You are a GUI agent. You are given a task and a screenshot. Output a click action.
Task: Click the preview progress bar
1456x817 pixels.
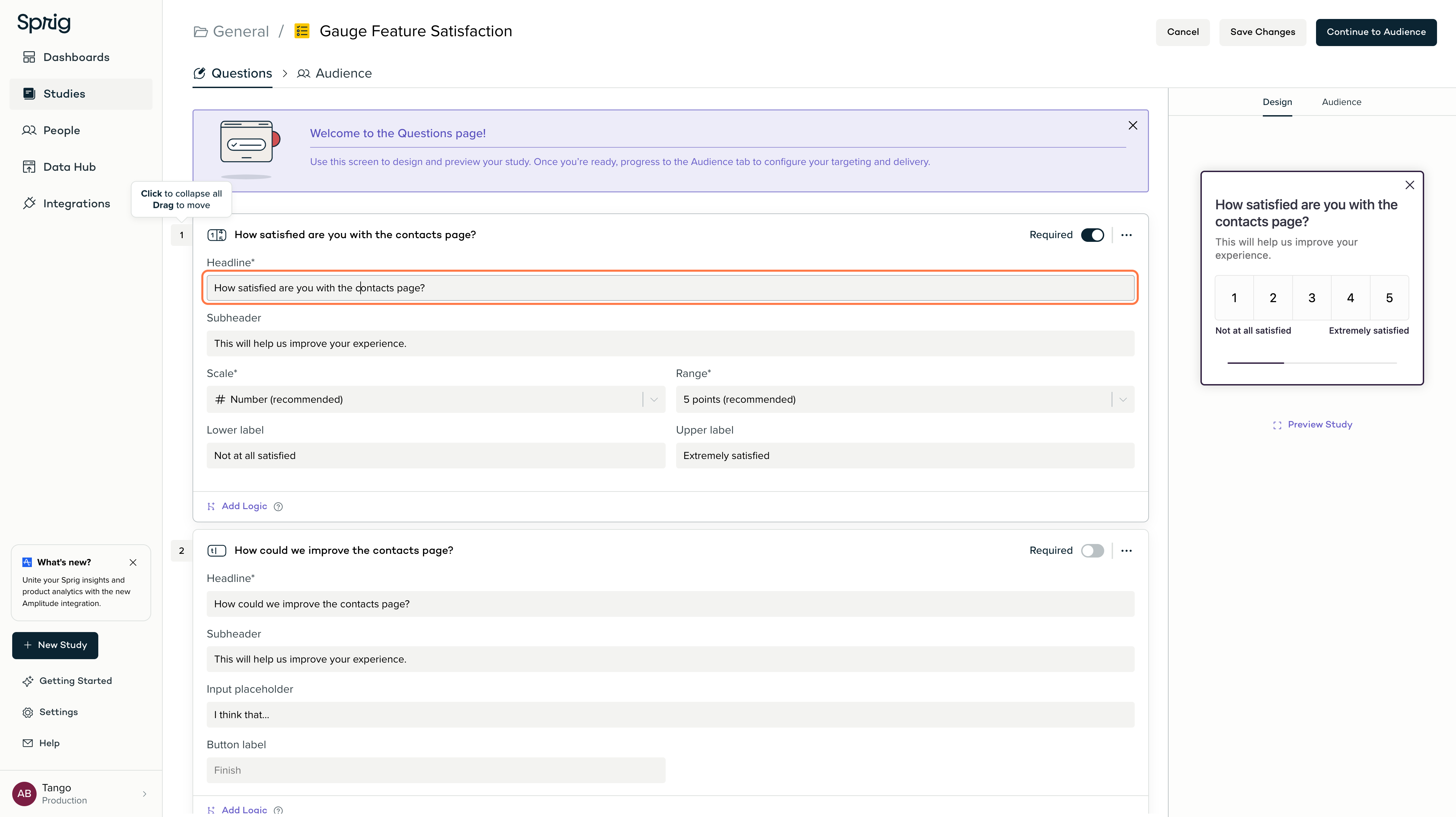click(1312, 363)
